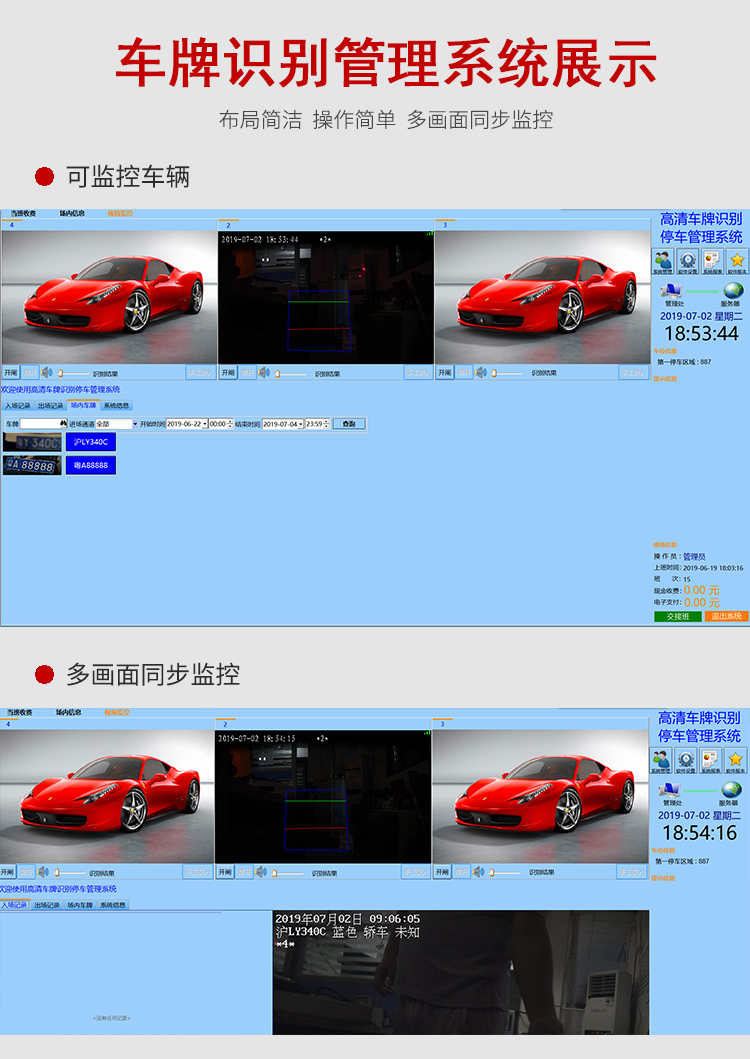750x1059 pixels.
Task: Open 系统管理 icon in upper system screenshot
Action: coord(663,261)
